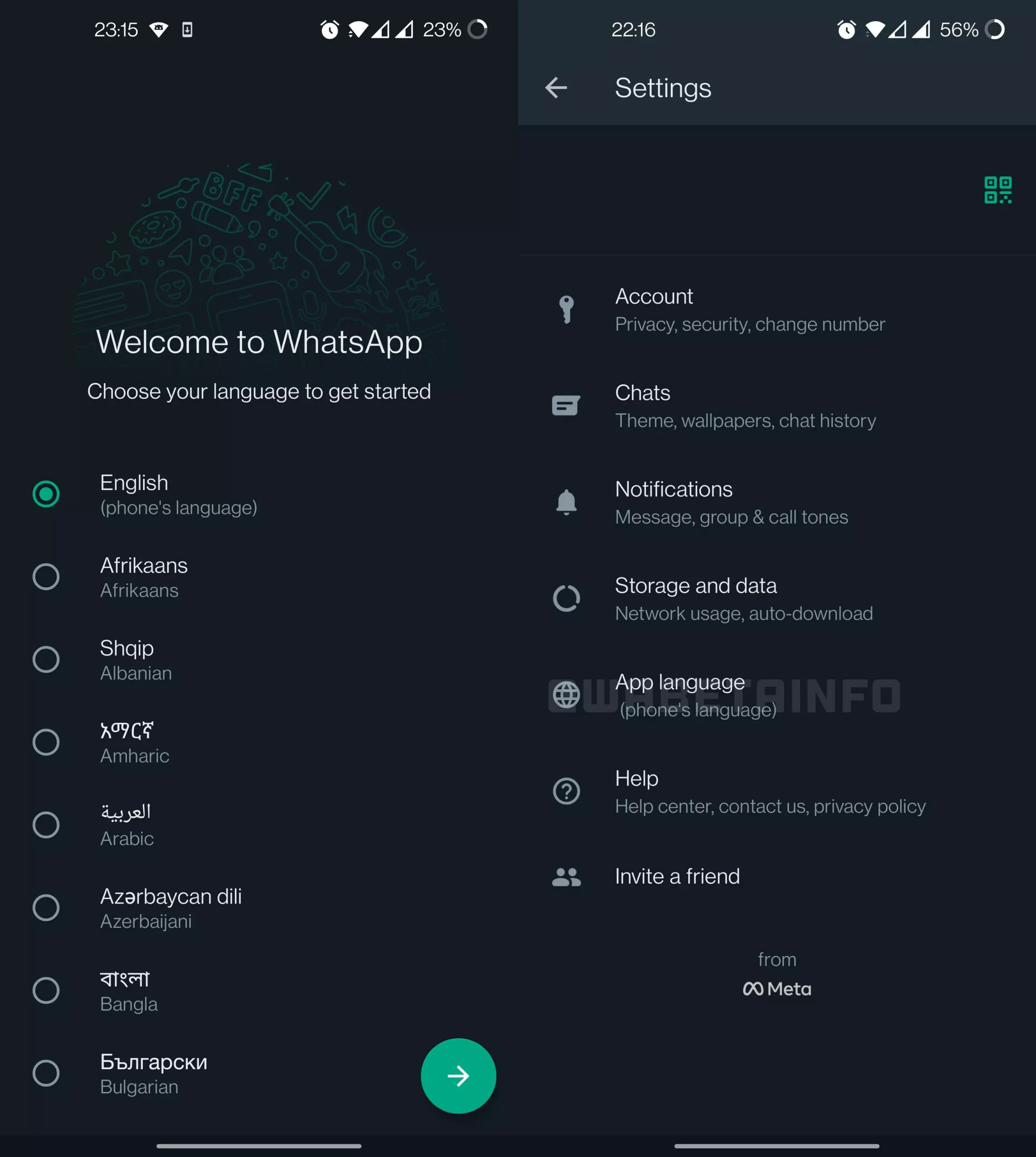The width and height of the screenshot is (1036, 1157).
Task: Tap the Notifications bell icon
Action: click(x=566, y=502)
